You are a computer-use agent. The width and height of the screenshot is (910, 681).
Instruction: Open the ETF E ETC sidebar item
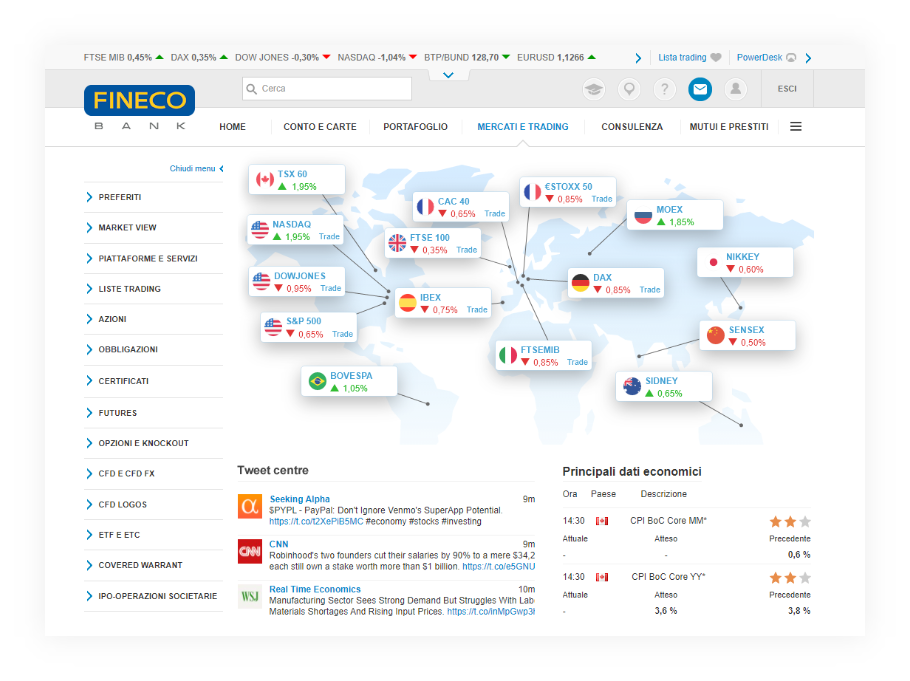tap(153, 535)
